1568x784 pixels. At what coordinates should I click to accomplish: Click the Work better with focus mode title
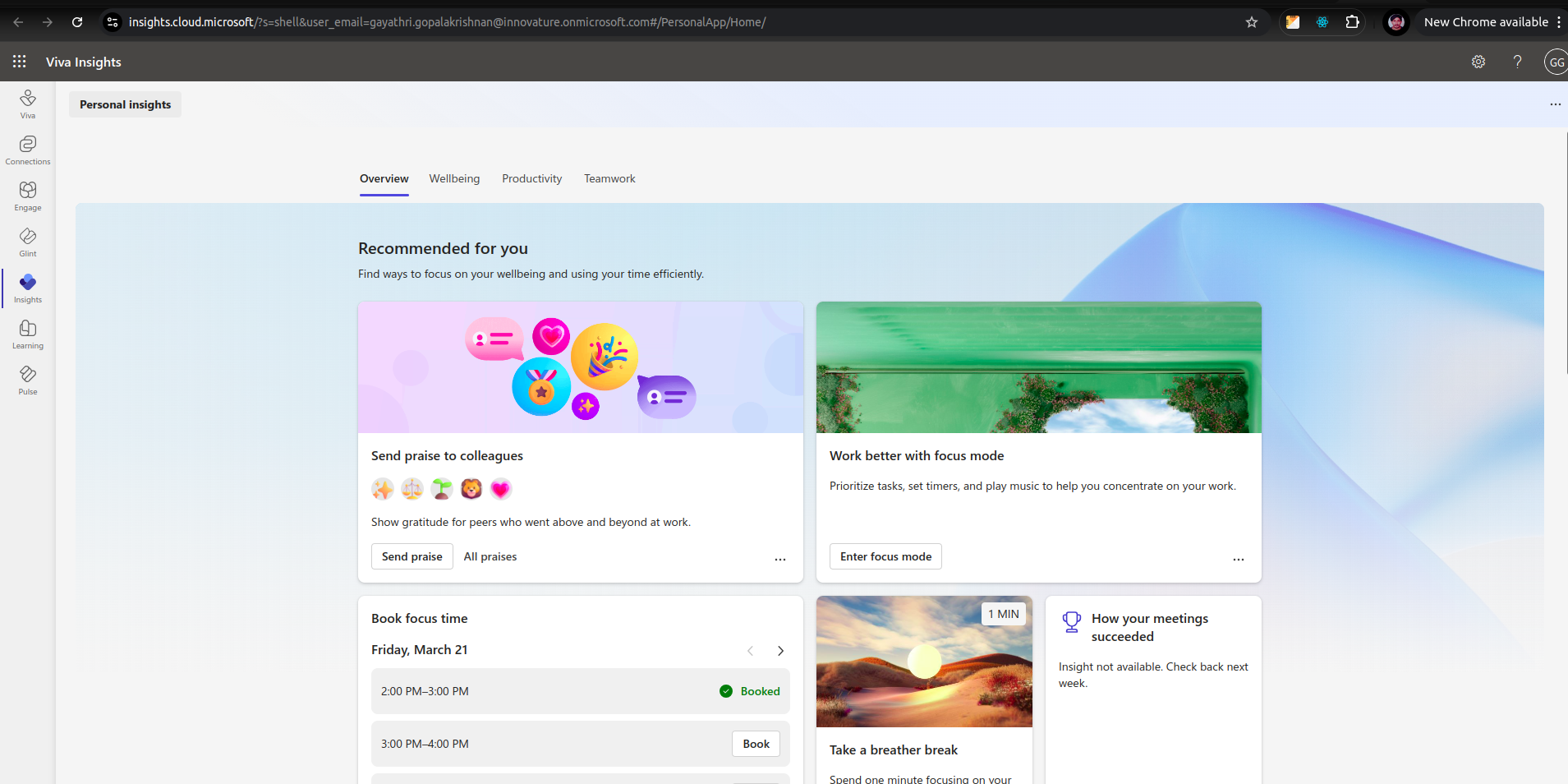click(x=917, y=455)
